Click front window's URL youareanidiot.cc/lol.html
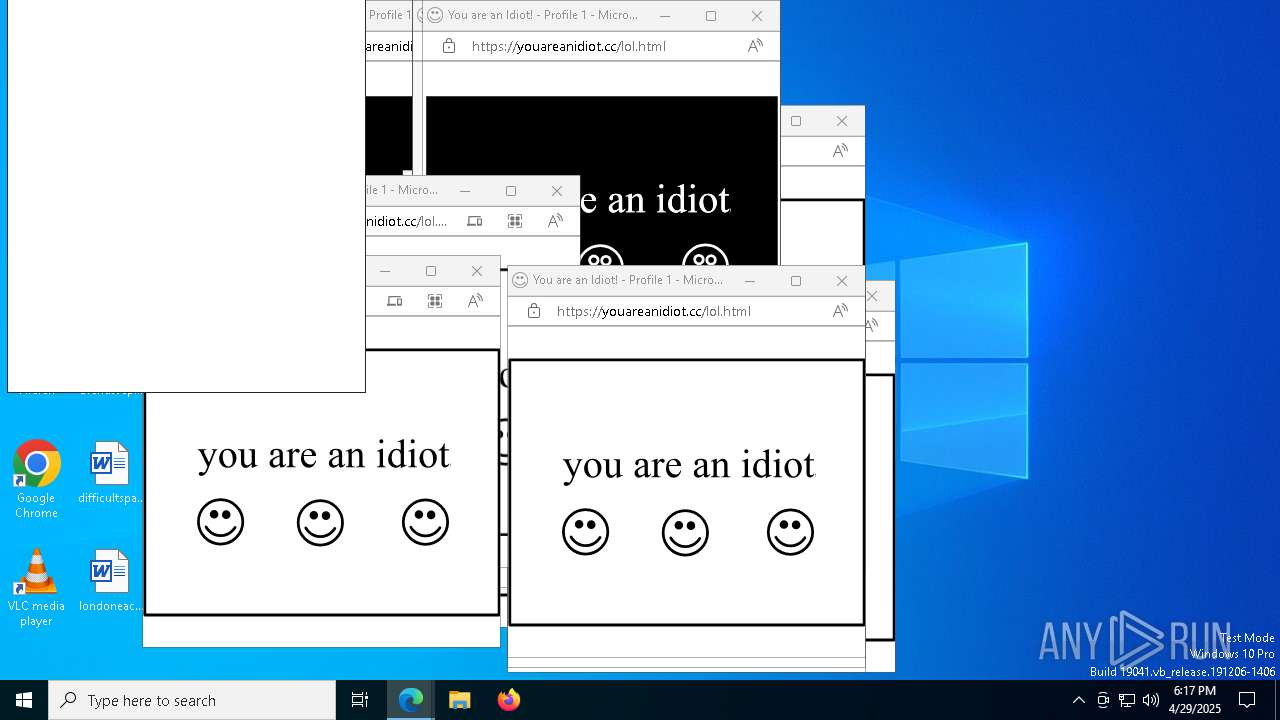 (x=653, y=311)
